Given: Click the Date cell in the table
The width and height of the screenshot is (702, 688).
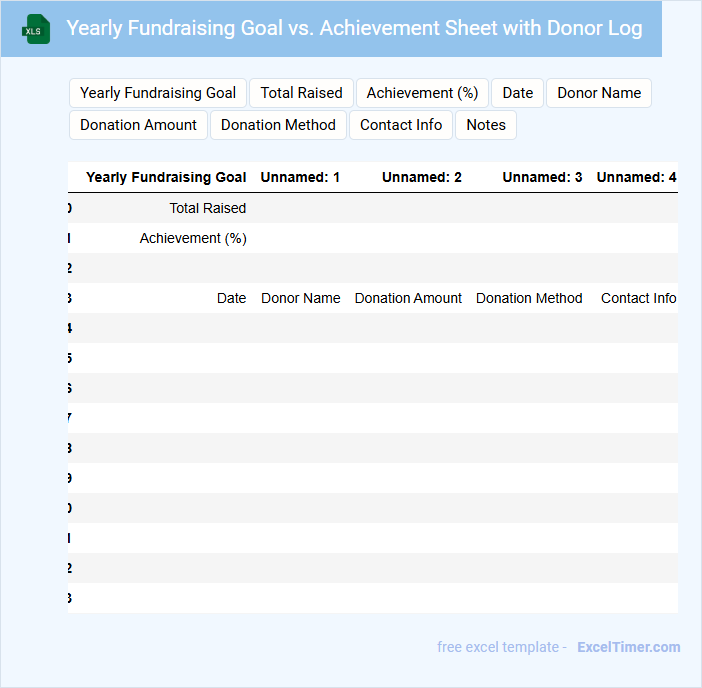Looking at the screenshot, I should [x=231, y=298].
